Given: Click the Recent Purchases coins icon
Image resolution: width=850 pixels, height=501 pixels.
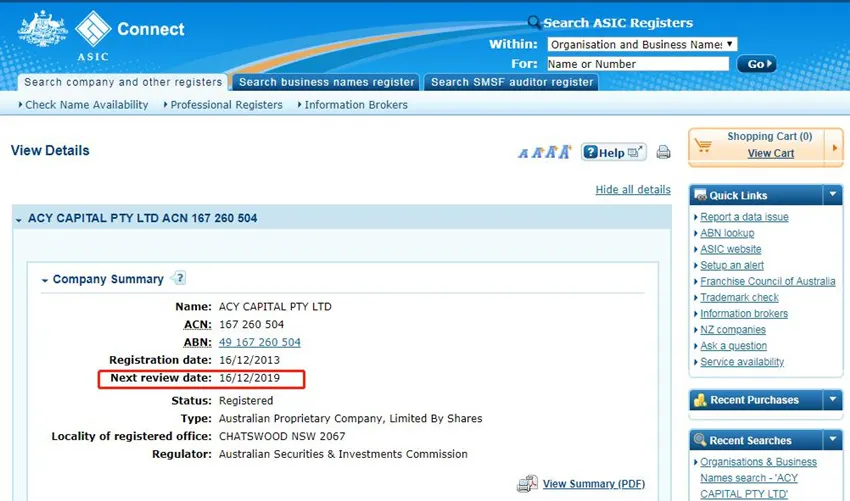Looking at the screenshot, I should pos(700,400).
